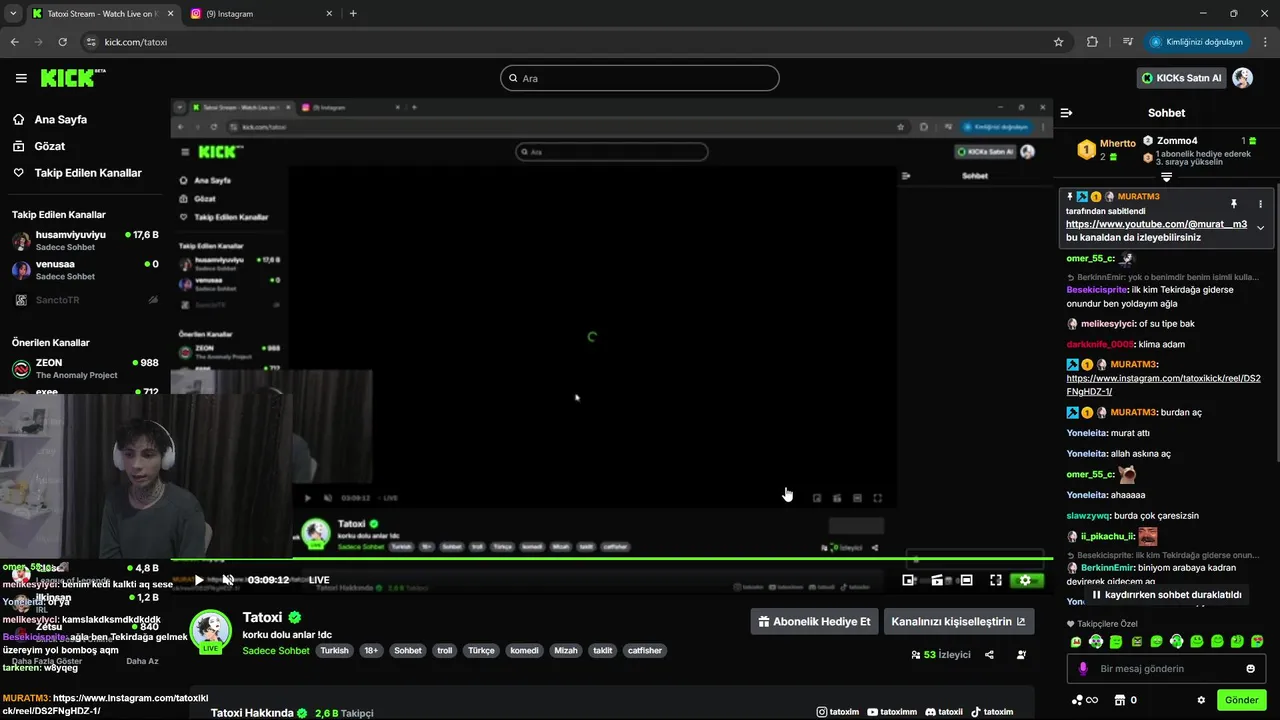
Task: Click the KICK logo
Action: click(72, 78)
